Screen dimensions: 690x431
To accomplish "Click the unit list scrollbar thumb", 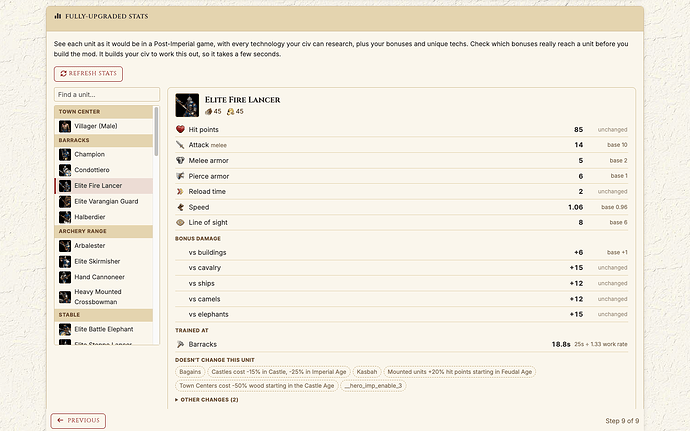I will coord(156,131).
